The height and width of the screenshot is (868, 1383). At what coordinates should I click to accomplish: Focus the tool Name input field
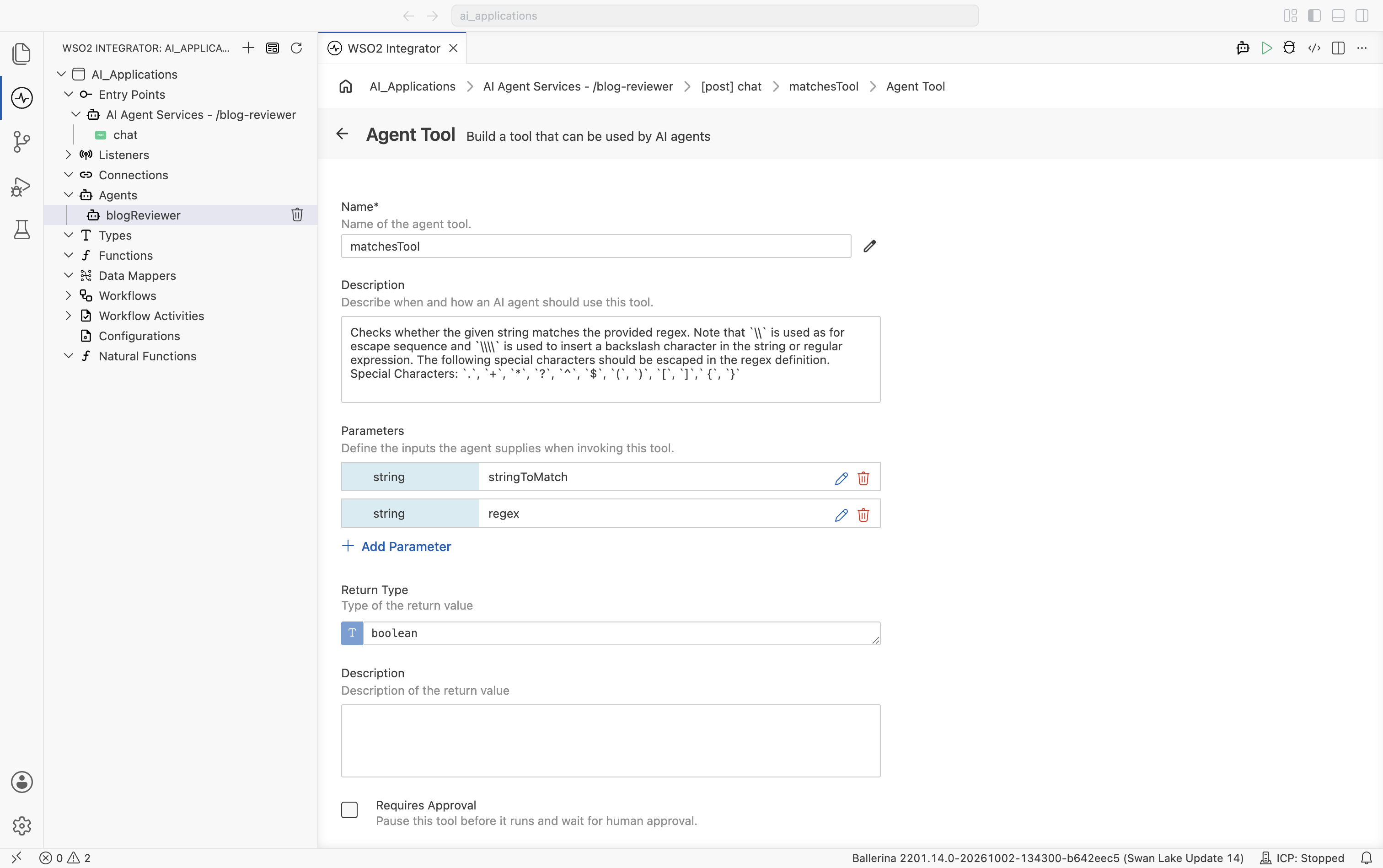tap(596, 246)
